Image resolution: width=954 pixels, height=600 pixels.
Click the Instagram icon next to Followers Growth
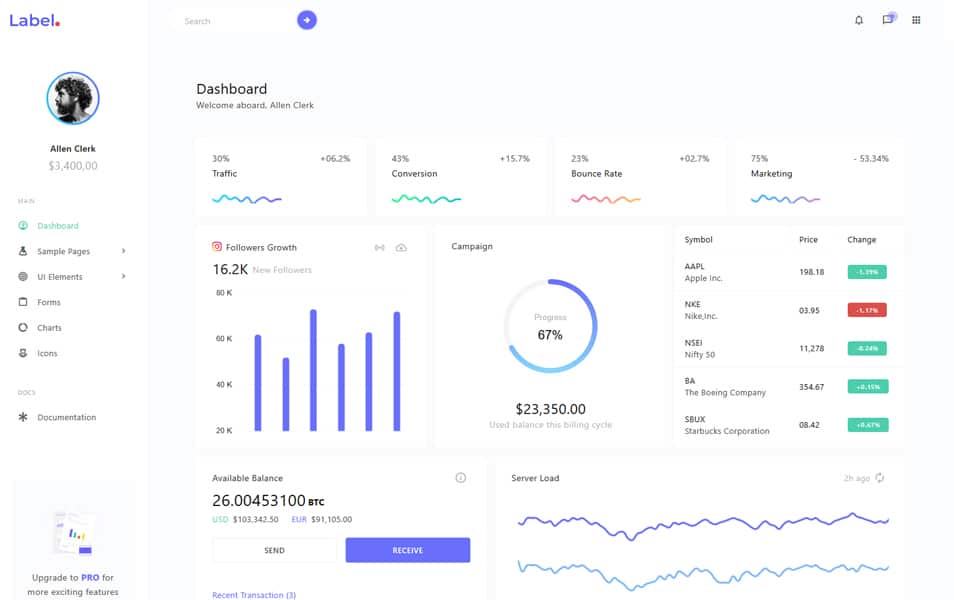(220, 247)
